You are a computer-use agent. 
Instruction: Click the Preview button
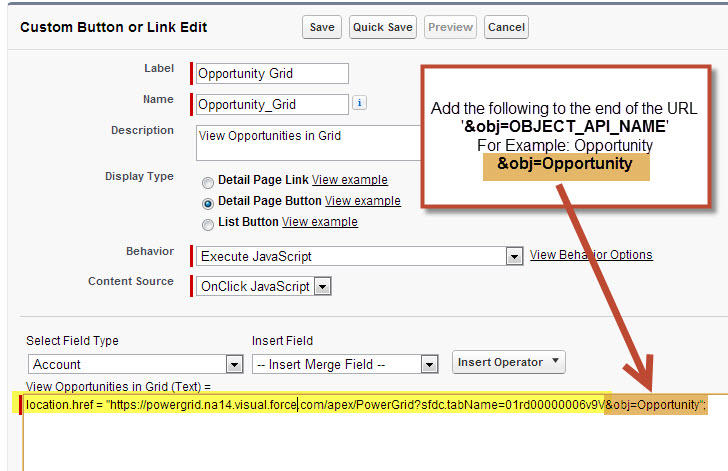point(449,28)
